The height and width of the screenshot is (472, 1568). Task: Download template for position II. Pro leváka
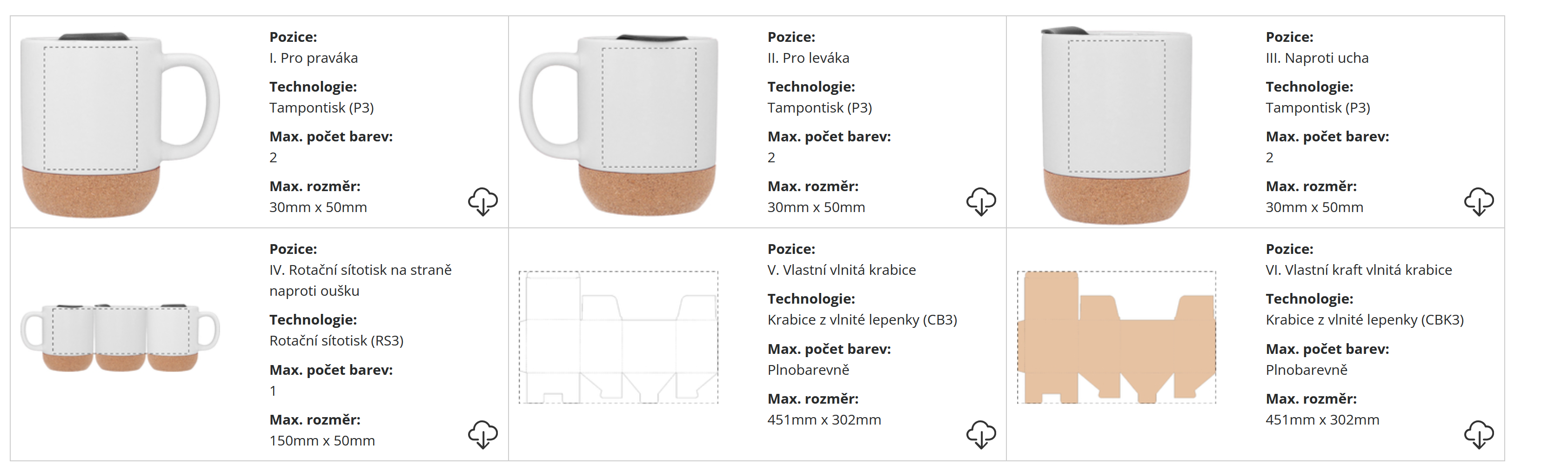click(981, 201)
